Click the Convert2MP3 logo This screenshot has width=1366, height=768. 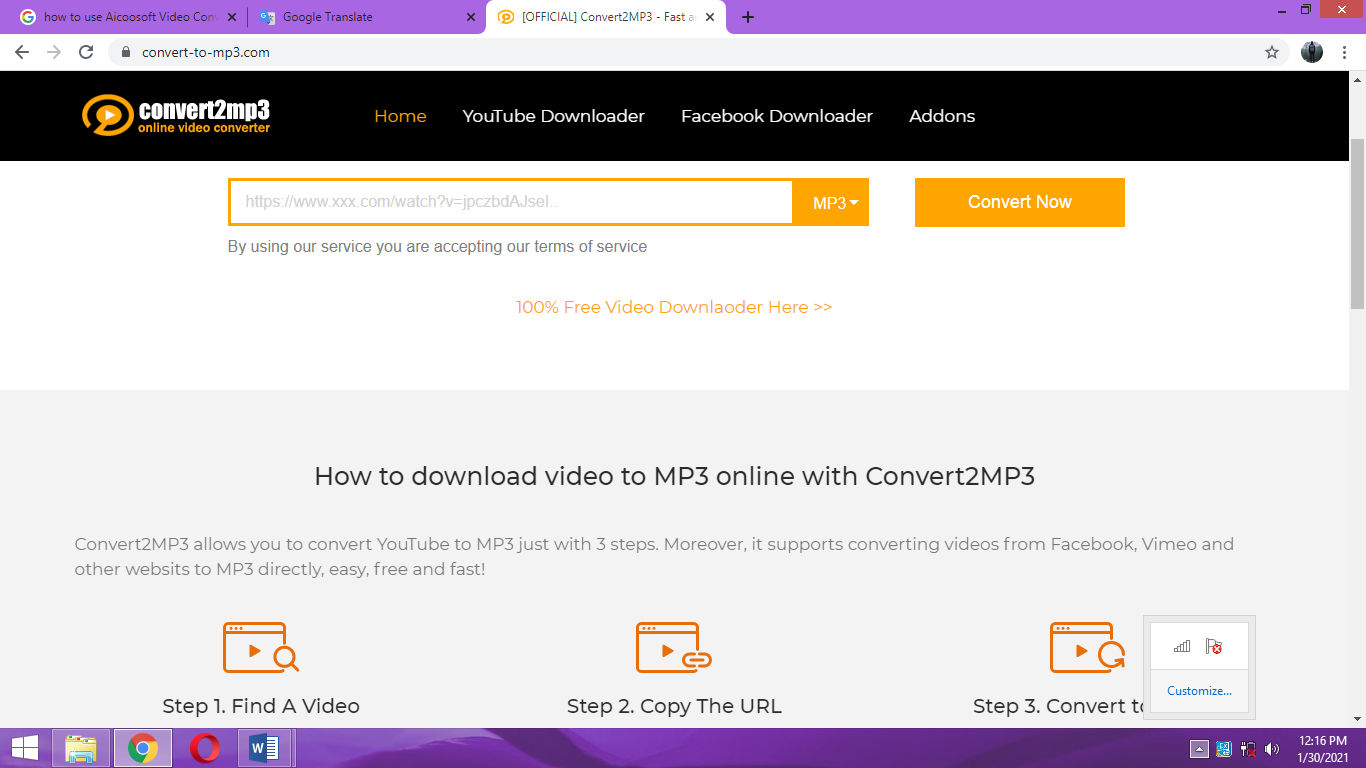tap(176, 115)
